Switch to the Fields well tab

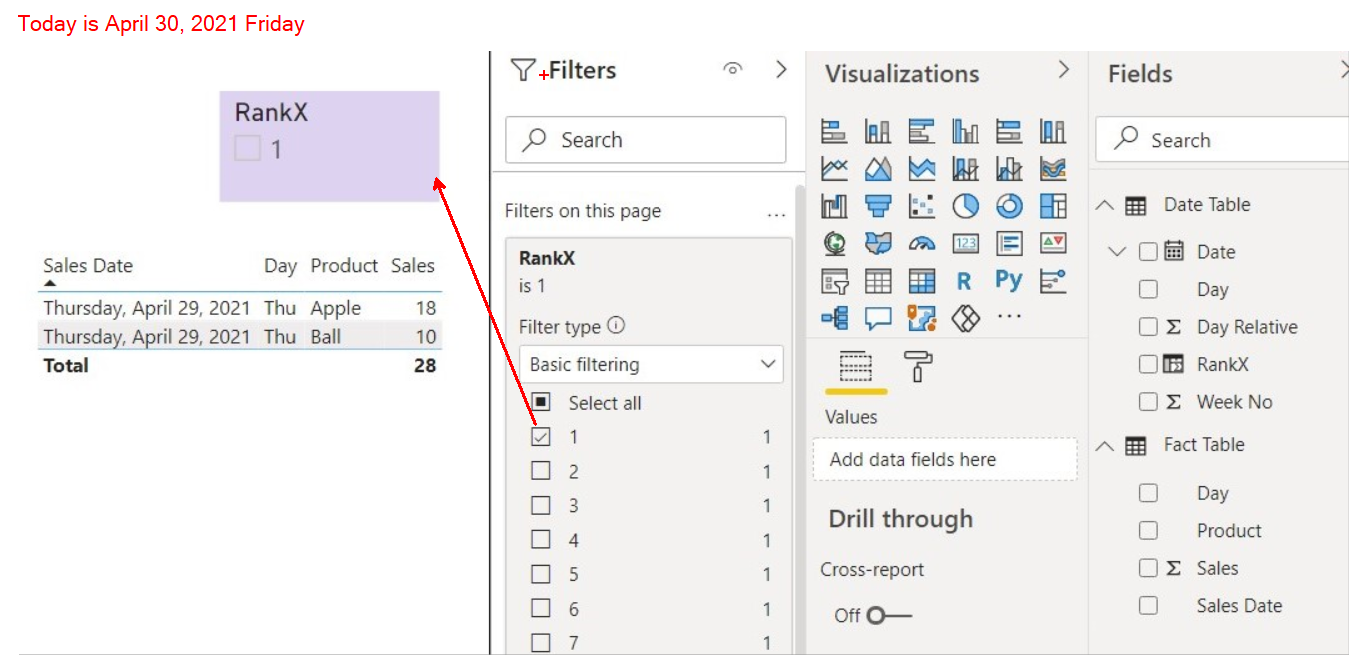[x=855, y=369]
